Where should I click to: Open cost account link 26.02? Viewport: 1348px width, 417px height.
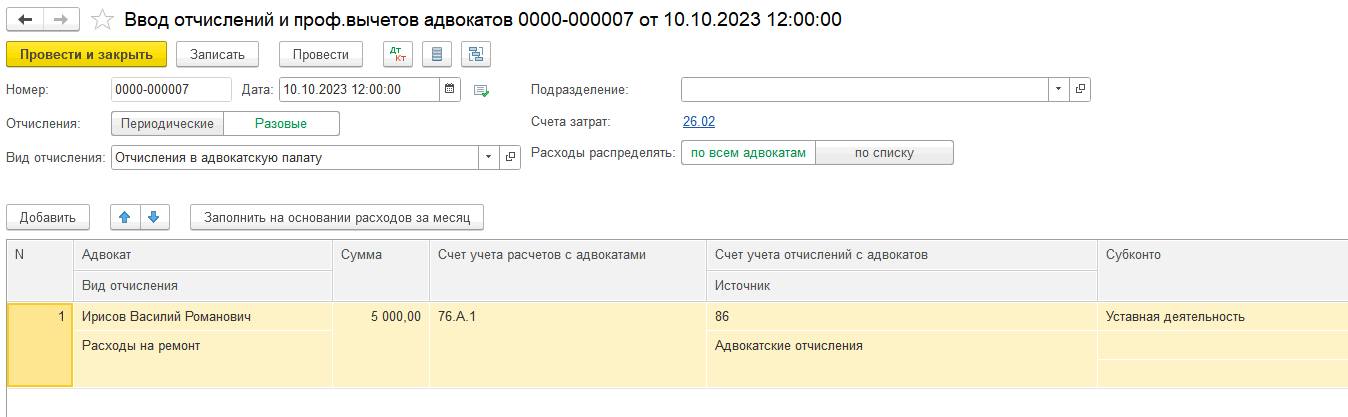tap(698, 122)
